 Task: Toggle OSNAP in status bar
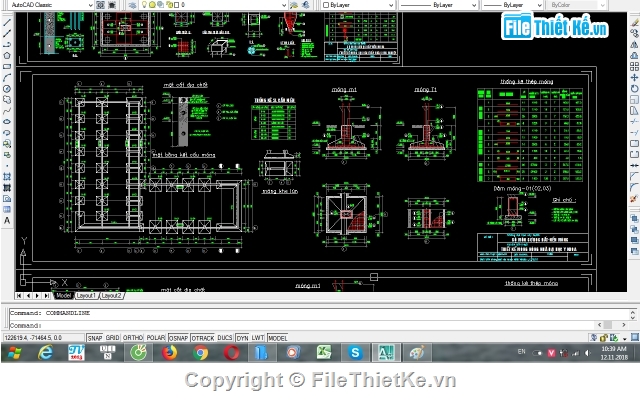click(179, 338)
